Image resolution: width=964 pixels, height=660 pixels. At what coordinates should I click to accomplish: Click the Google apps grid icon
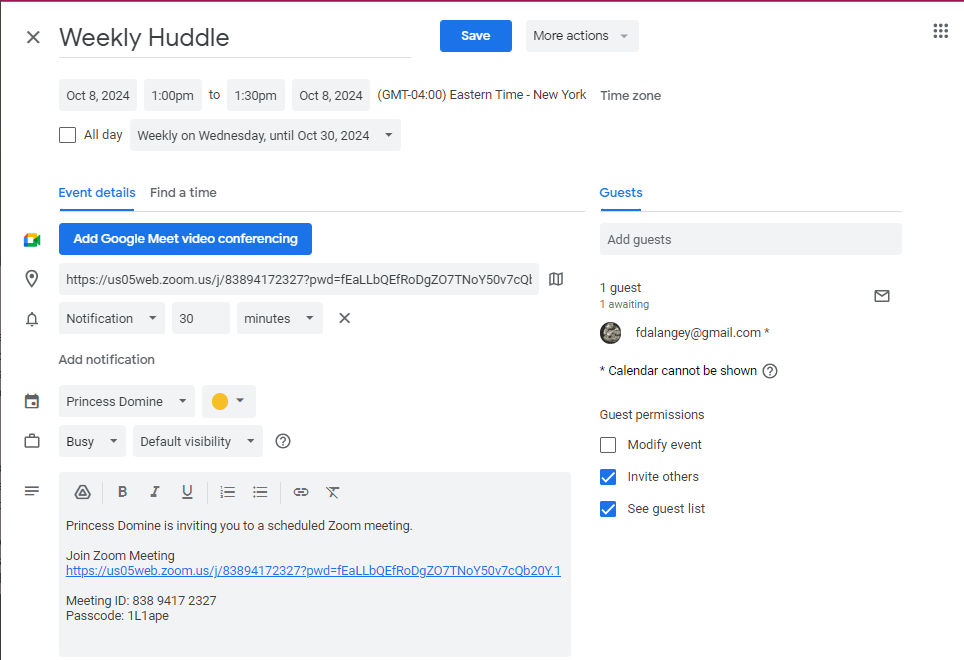pos(940,31)
